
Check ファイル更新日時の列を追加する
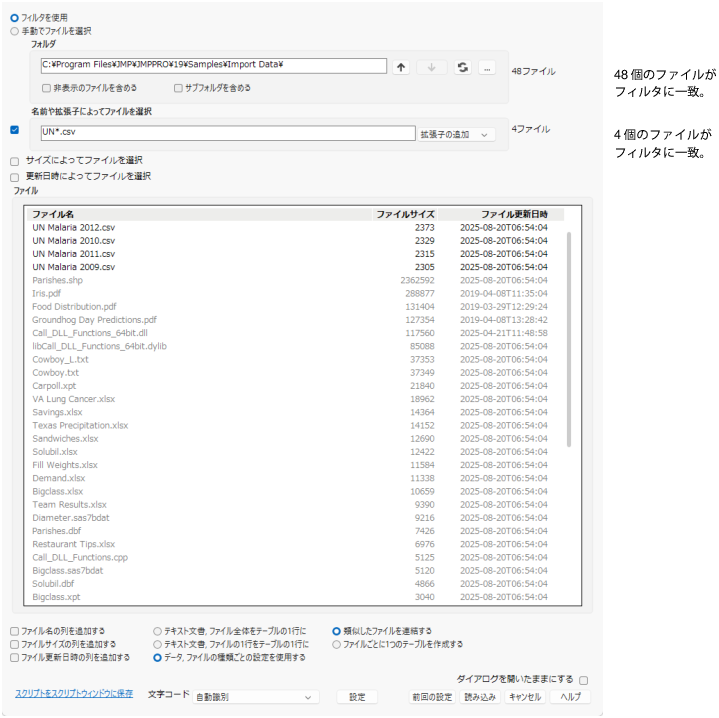(15, 657)
